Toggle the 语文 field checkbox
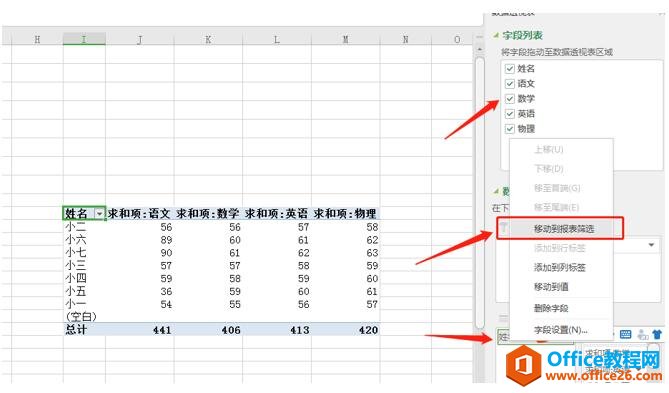This screenshot has width=669, height=393. click(x=509, y=84)
